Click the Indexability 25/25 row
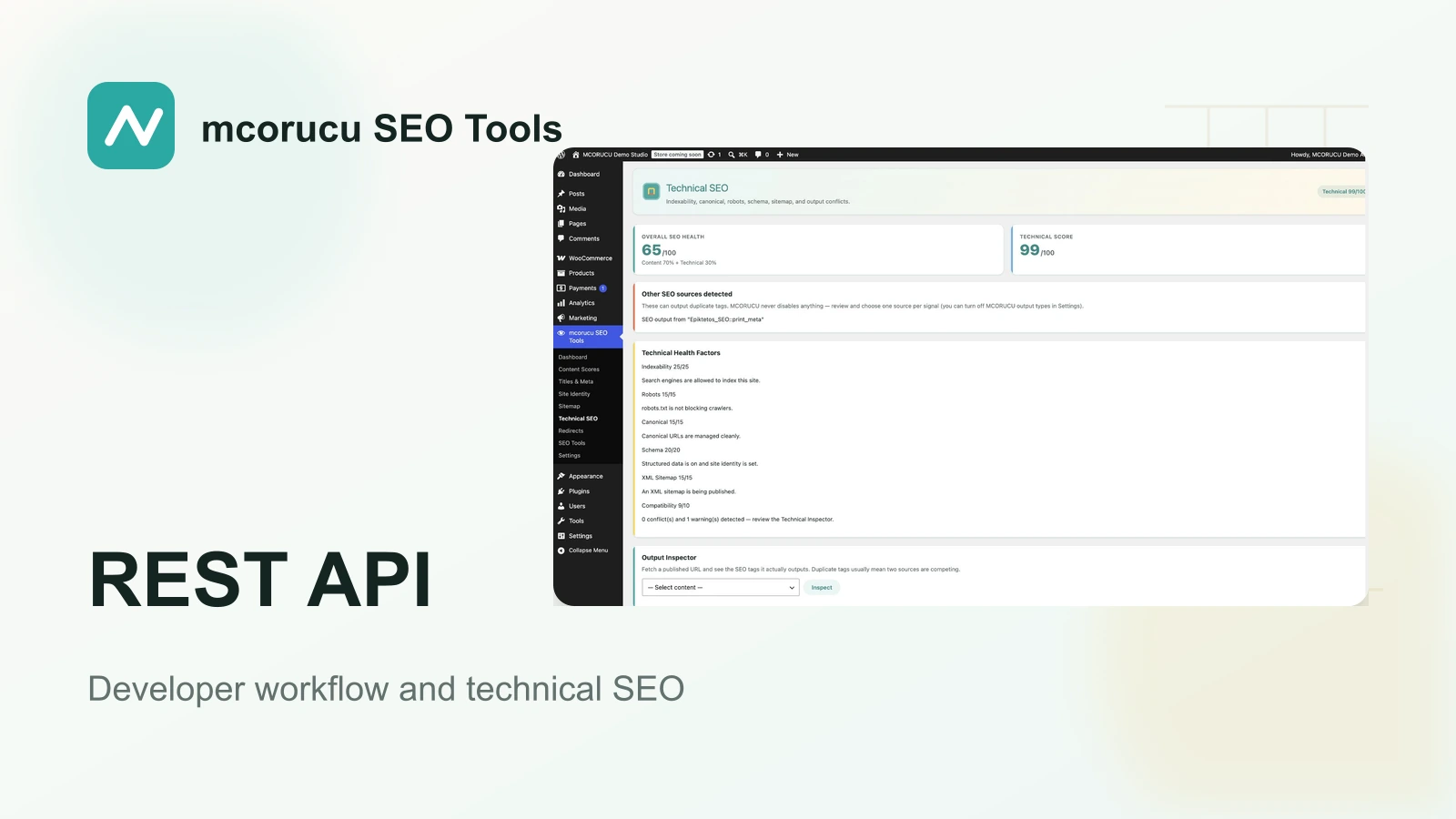The height and width of the screenshot is (819, 1456). tap(665, 367)
